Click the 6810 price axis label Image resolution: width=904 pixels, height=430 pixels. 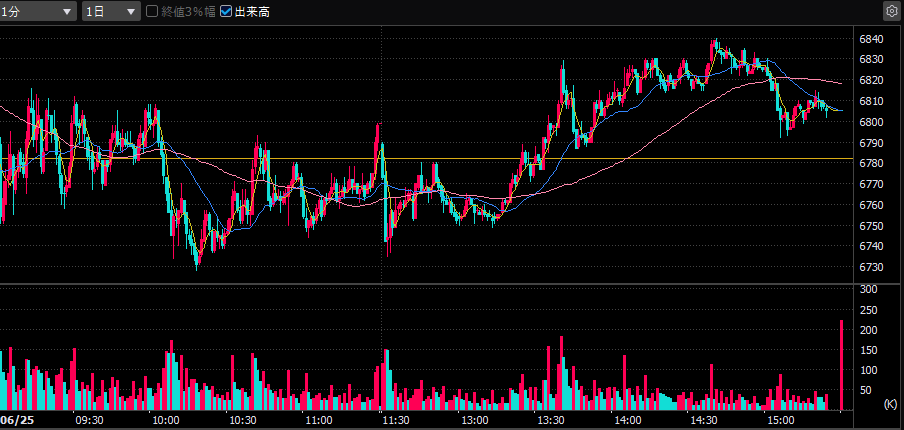point(871,101)
